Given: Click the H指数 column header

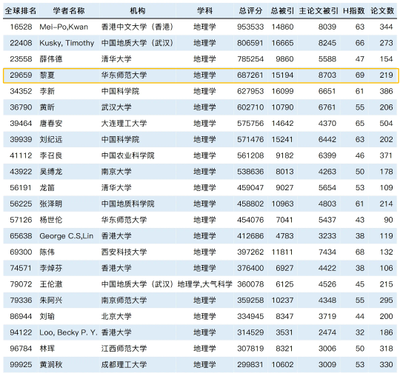Looking at the screenshot, I should tap(354, 11).
